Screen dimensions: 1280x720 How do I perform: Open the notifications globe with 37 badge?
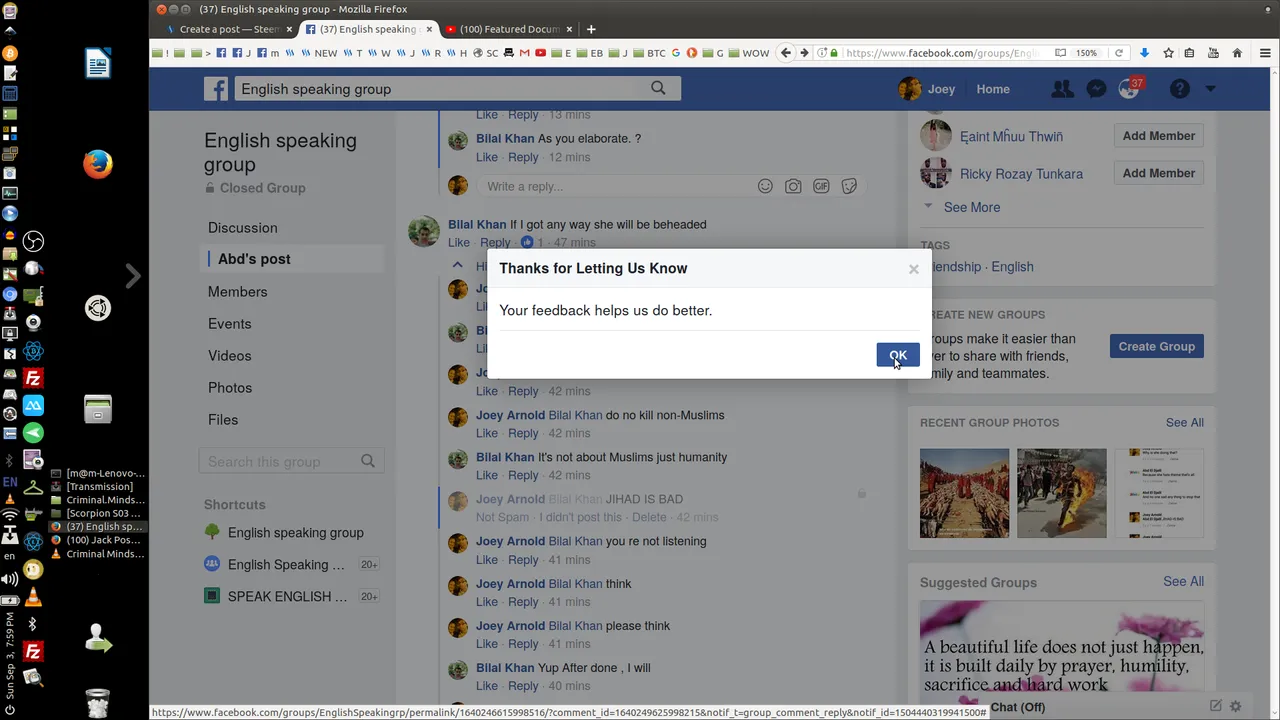1130,89
